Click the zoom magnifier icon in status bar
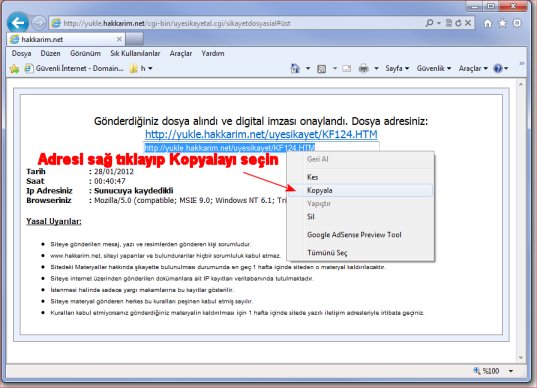The image size is (537, 388). pyautogui.click(x=476, y=371)
